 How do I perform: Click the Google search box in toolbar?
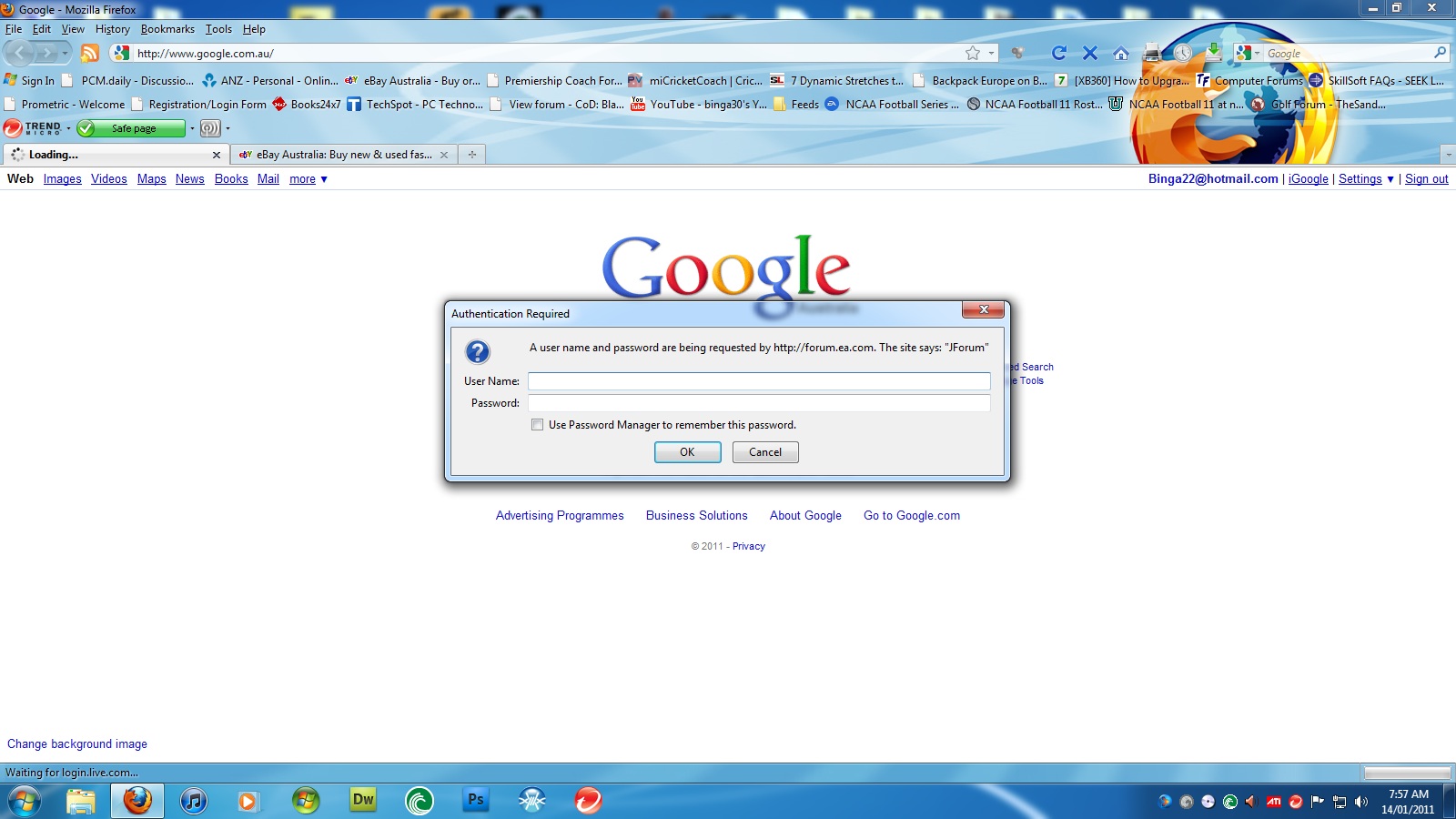coord(1347,53)
